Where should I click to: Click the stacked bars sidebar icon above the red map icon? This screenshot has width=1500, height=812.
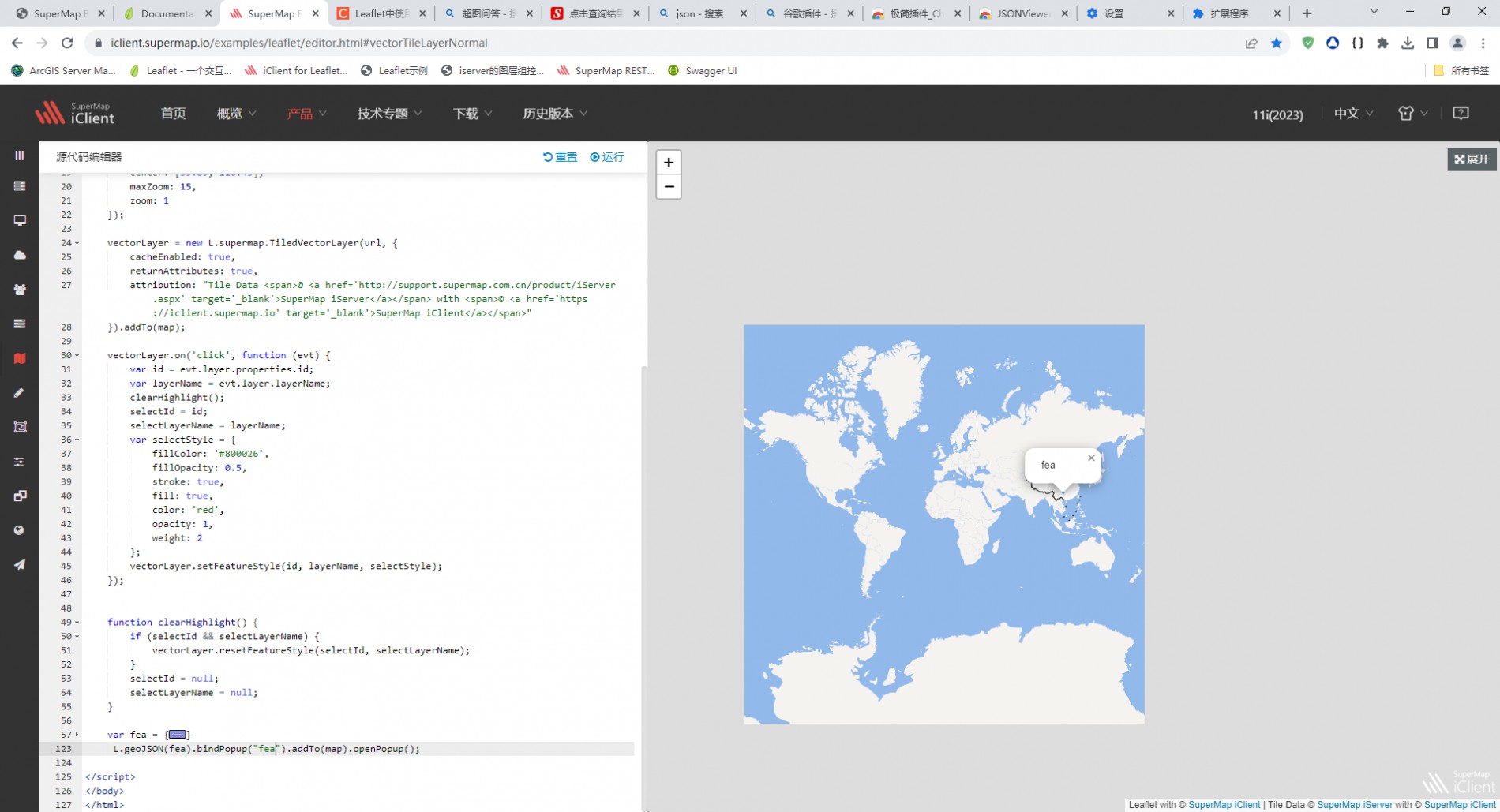pos(20,324)
